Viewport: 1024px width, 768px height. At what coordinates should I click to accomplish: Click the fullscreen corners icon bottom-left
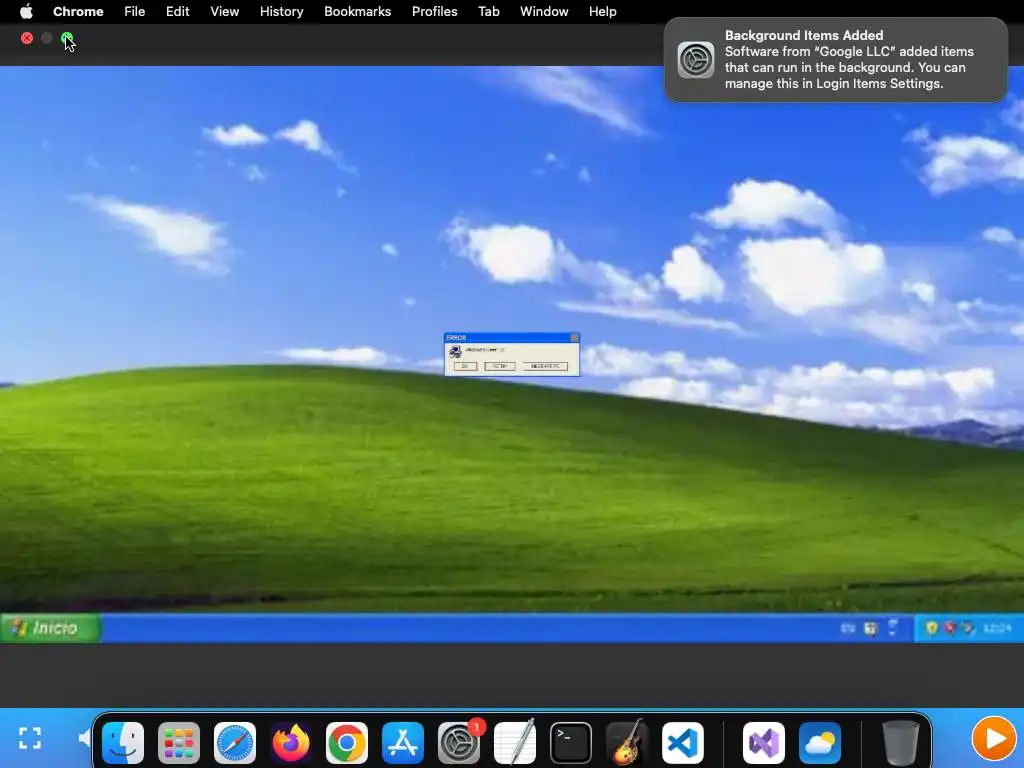tap(29, 738)
